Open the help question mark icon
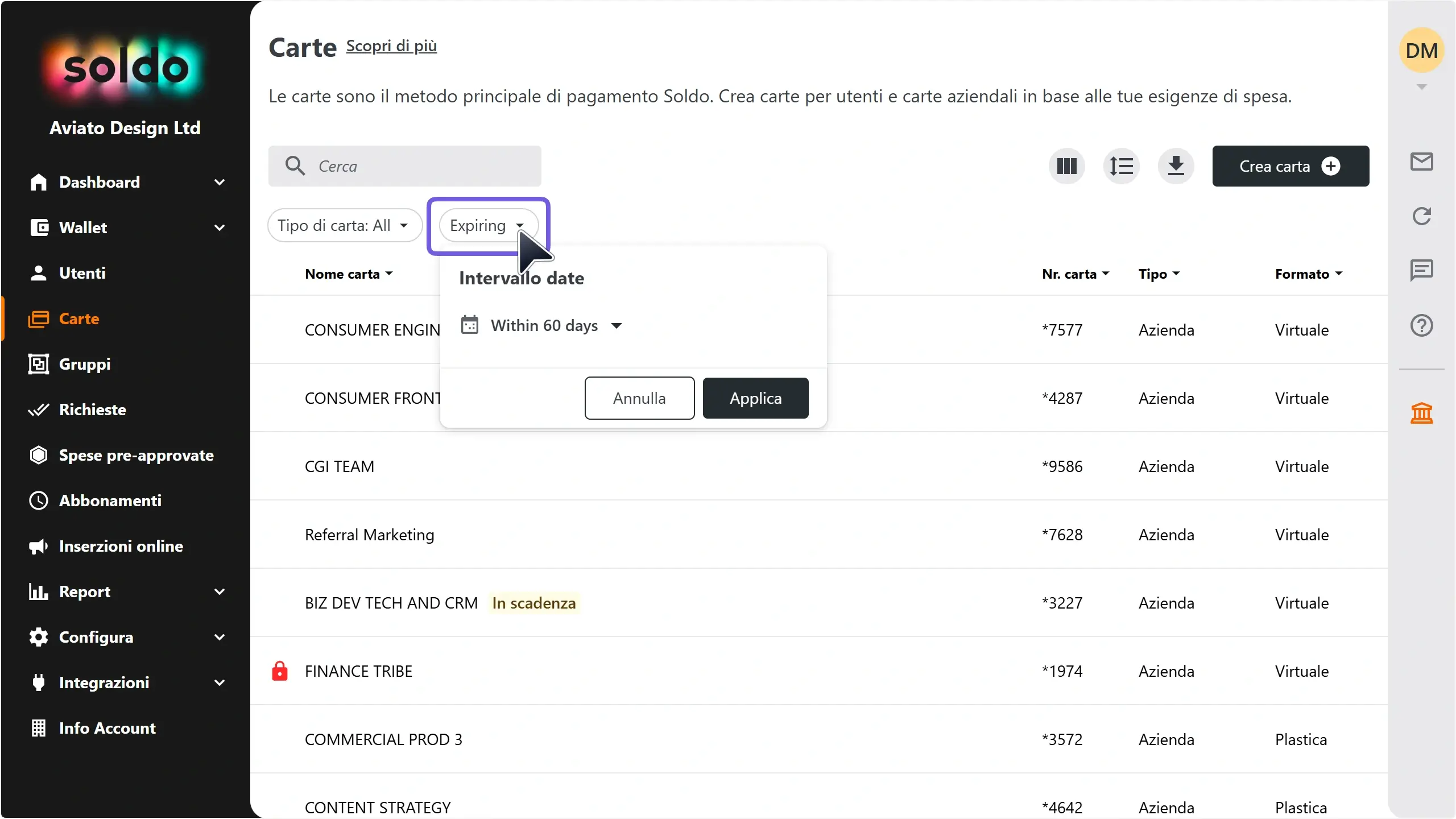The width and height of the screenshot is (1456, 819). [x=1421, y=325]
